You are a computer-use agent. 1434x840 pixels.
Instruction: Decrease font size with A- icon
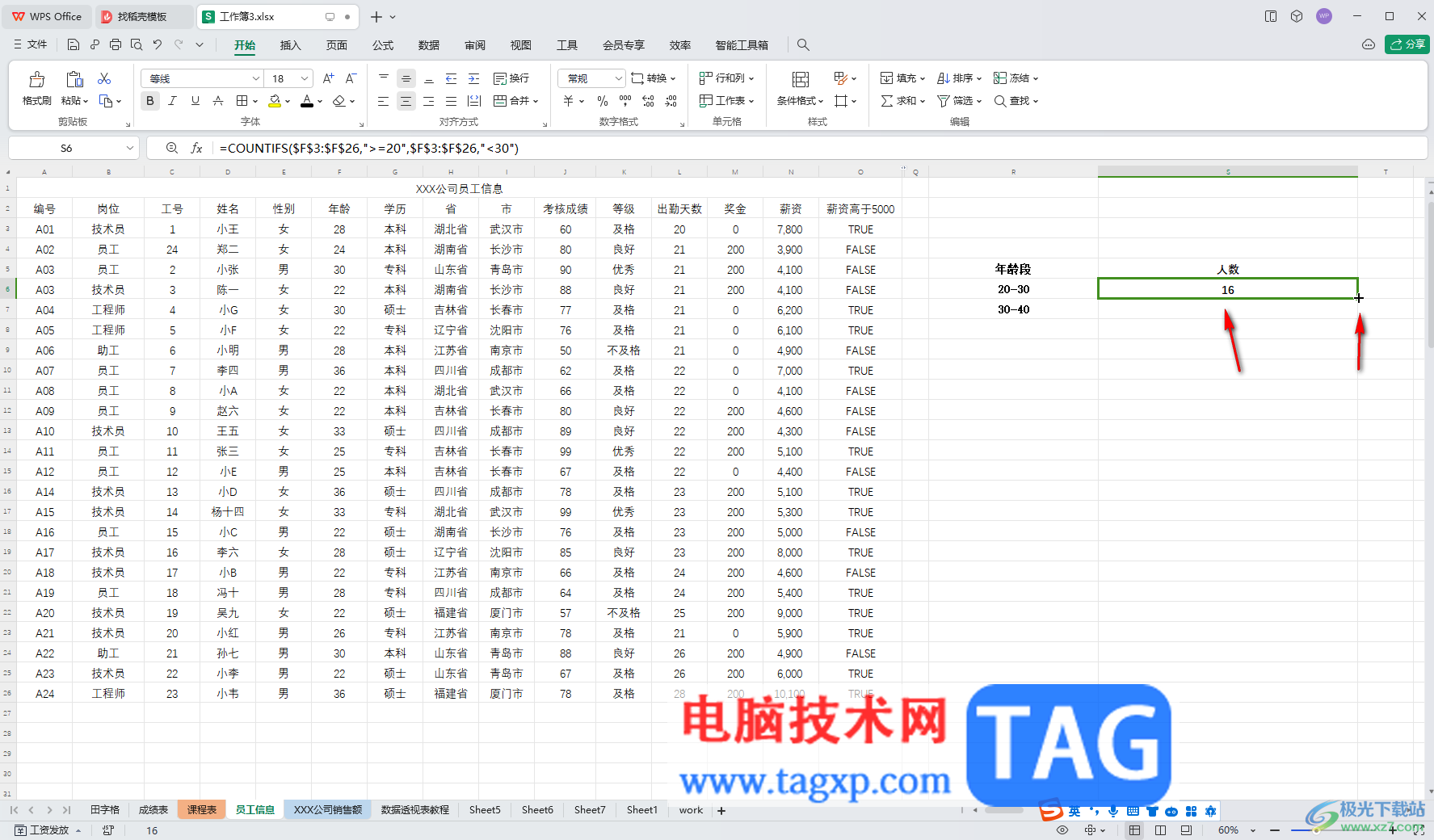tap(351, 78)
